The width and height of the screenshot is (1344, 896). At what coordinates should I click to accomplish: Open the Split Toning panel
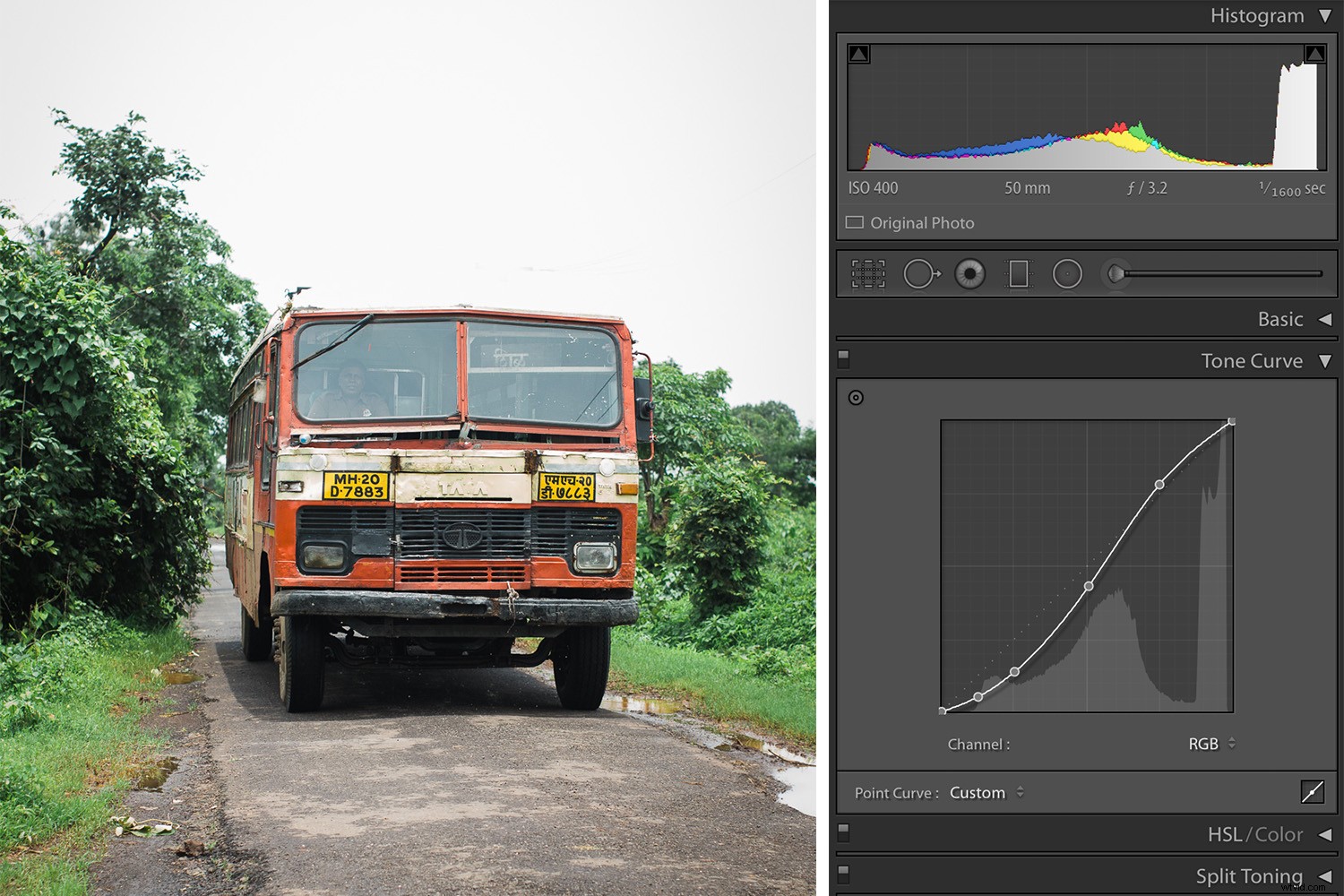[1250, 875]
